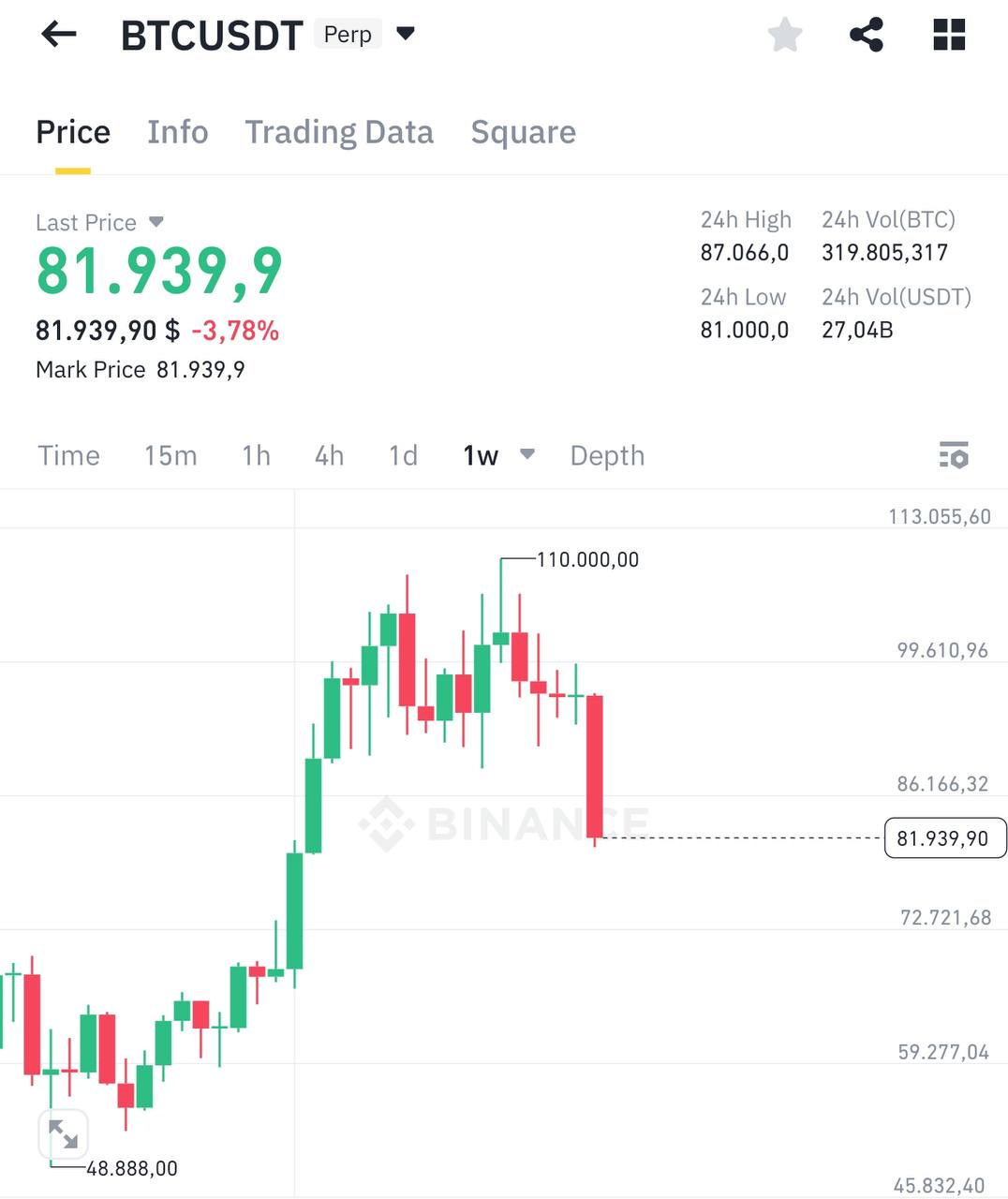Open the Square tab
The width and height of the screenshot is (1008, 1199).
tap(524, 132)
